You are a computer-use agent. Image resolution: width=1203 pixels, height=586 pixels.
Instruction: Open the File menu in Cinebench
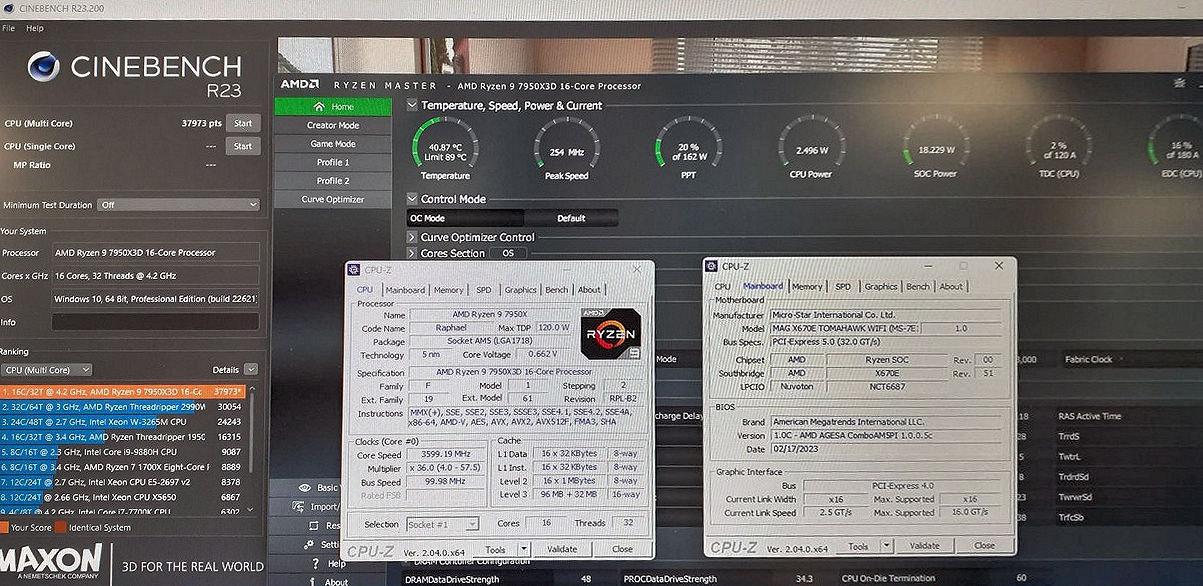tap(9, 28)
